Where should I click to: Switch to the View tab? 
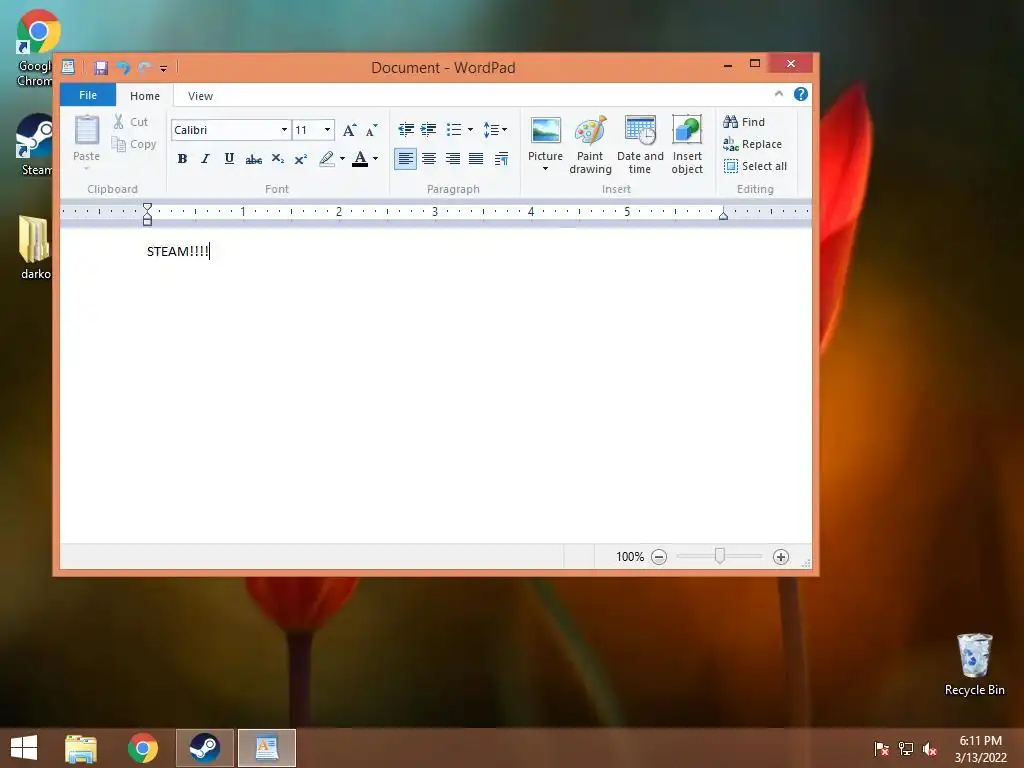point(200,96)
